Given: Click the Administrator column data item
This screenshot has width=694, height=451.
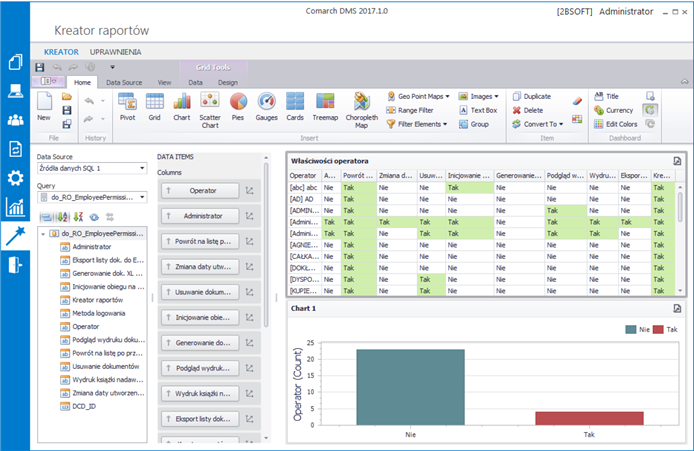Looking at the screenshot, I should [x=200, y=216].
